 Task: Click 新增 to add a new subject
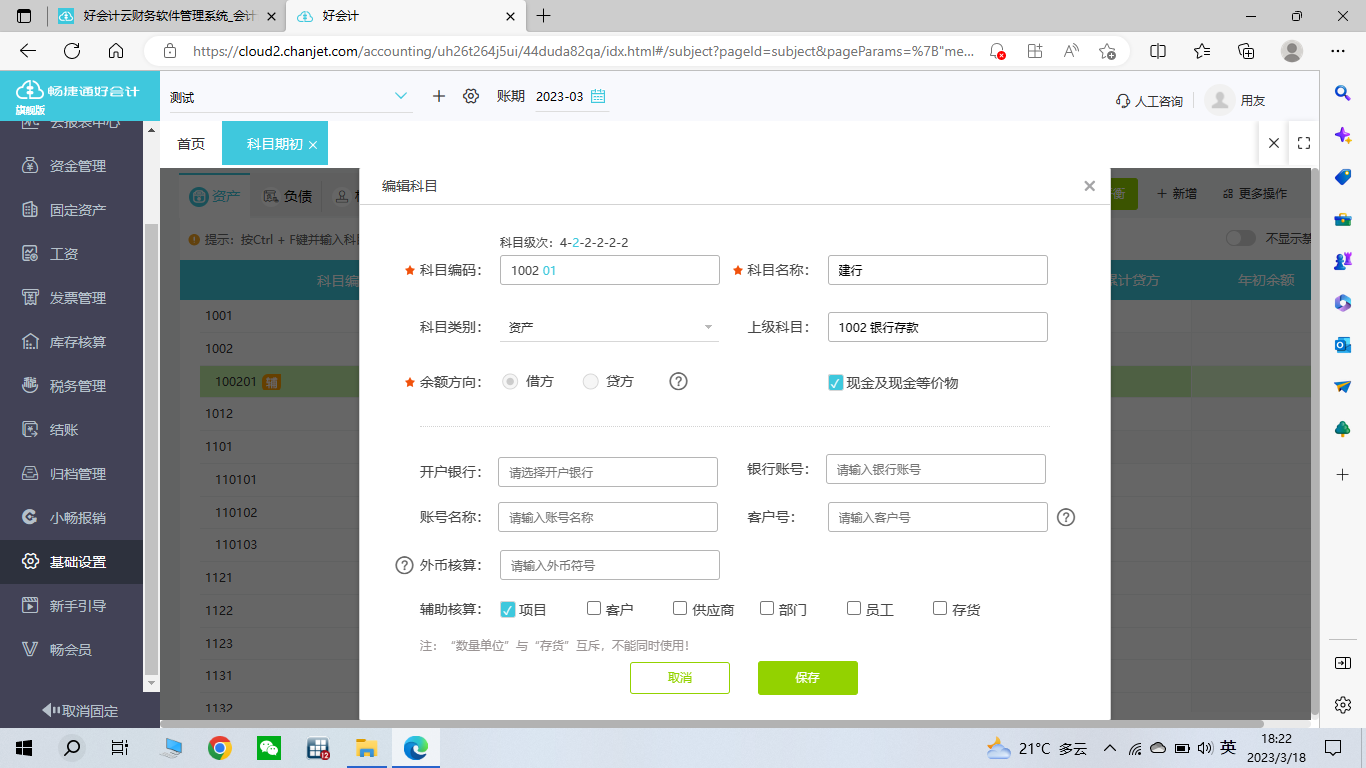coord(1175,193)
